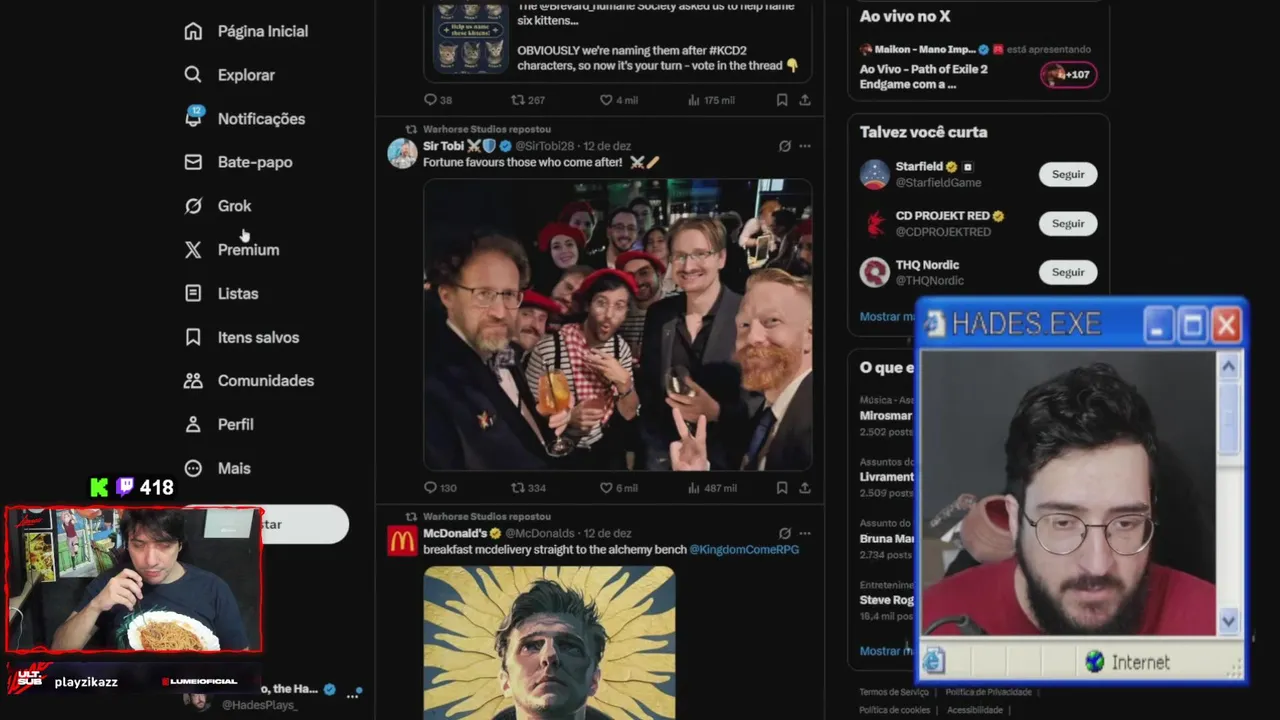View kittens post stats (175 mil)
The height and width of the screenshot is (720, 1280).
712,100
